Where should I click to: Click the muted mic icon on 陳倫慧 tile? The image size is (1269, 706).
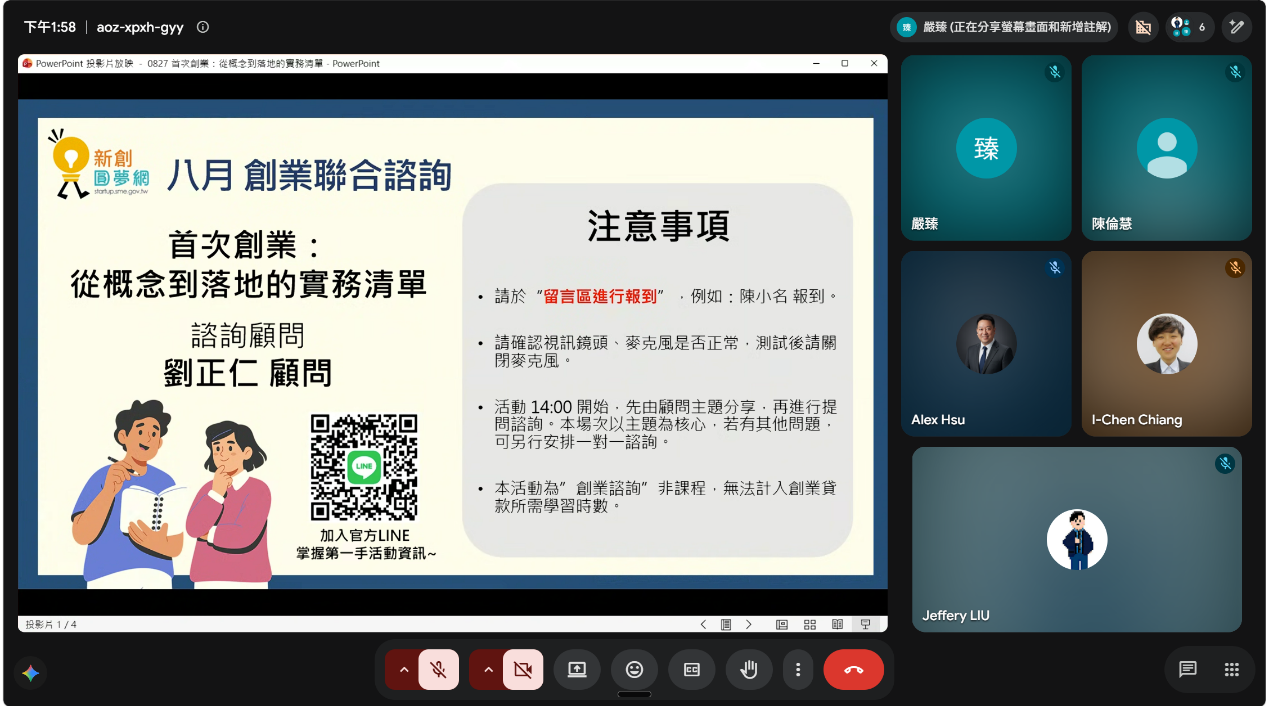[1235, 72]
